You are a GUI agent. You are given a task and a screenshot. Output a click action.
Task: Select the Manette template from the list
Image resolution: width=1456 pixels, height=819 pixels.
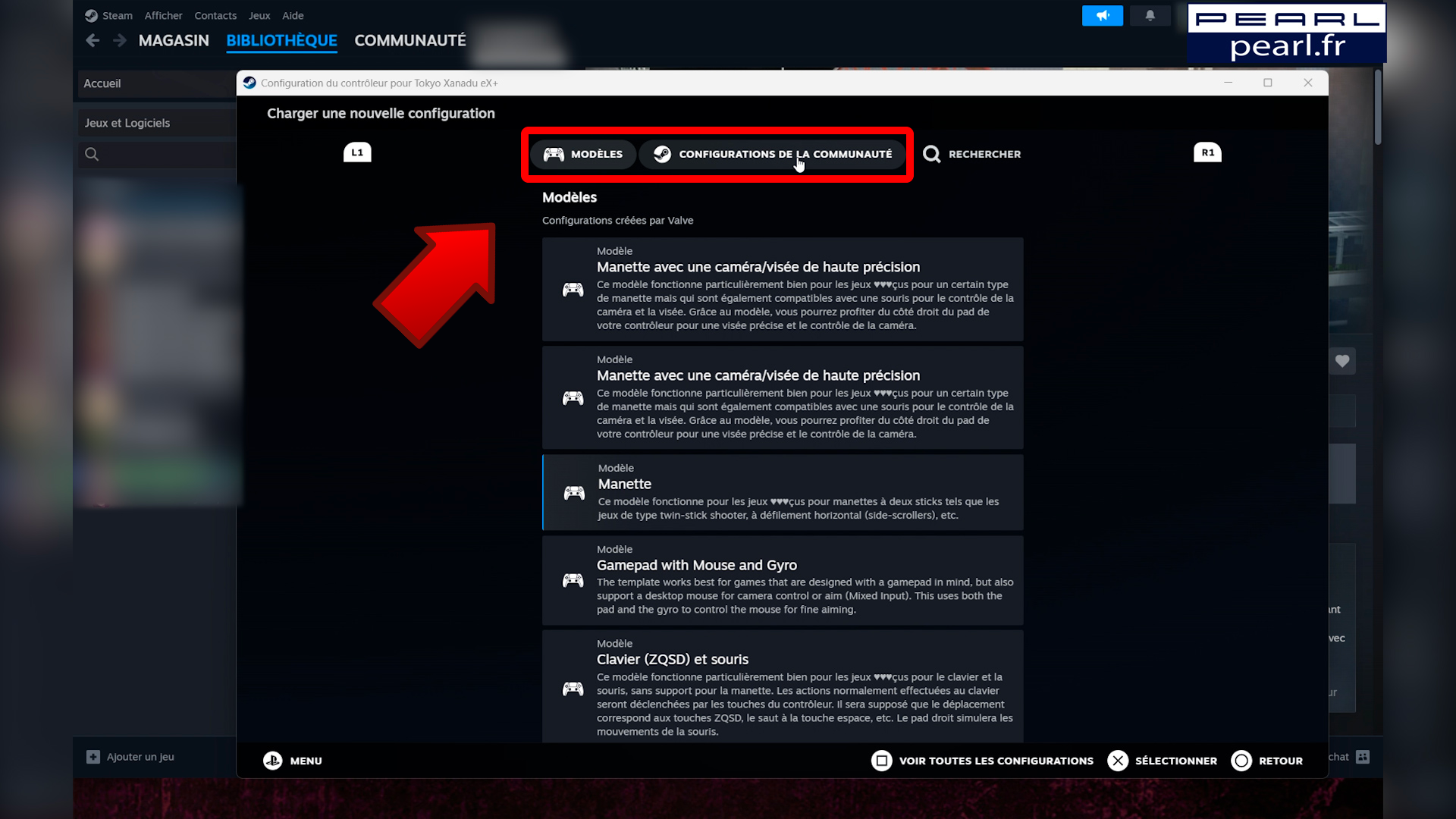tap(783, 492)
